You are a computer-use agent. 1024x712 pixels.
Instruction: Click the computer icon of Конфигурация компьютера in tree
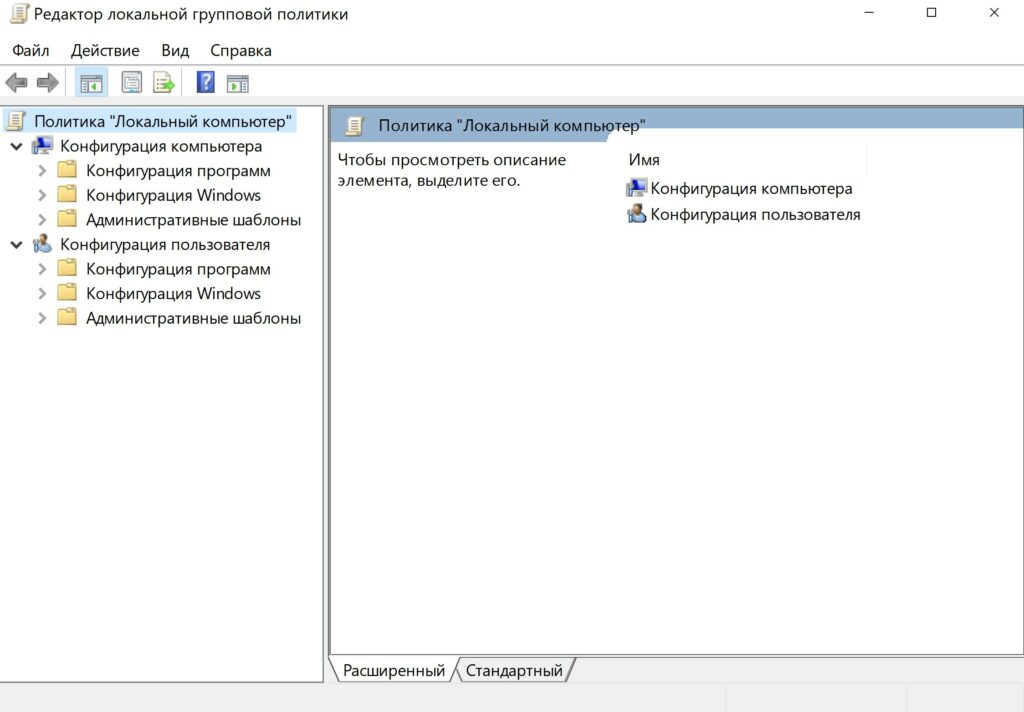[x=42, y=146]
